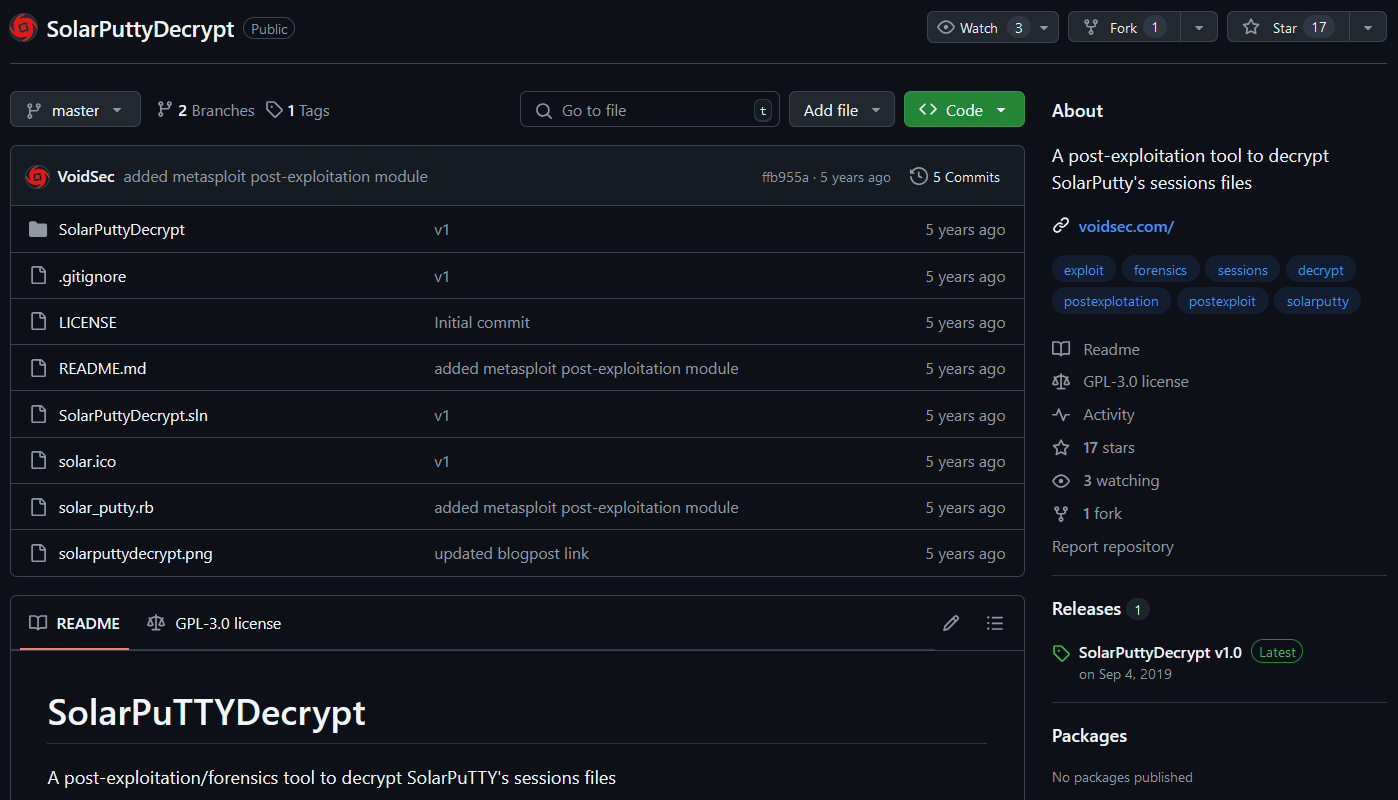Open commit hash ffb955a
Viewport: 1398px width, 800px height.
(785, 177)
